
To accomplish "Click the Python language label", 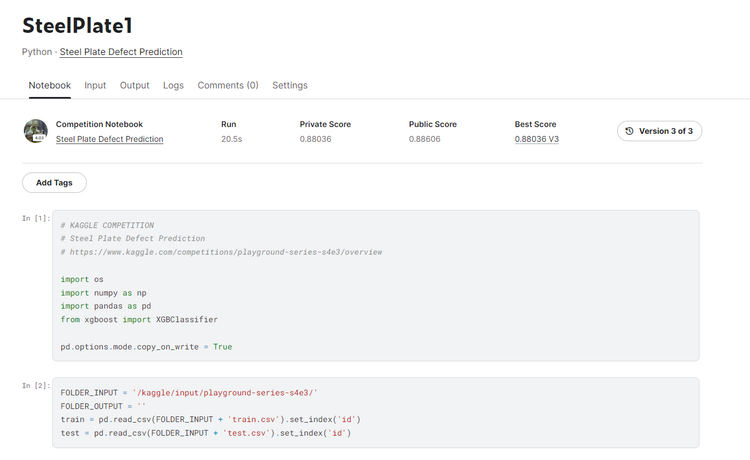I will [x=37, y=52].
